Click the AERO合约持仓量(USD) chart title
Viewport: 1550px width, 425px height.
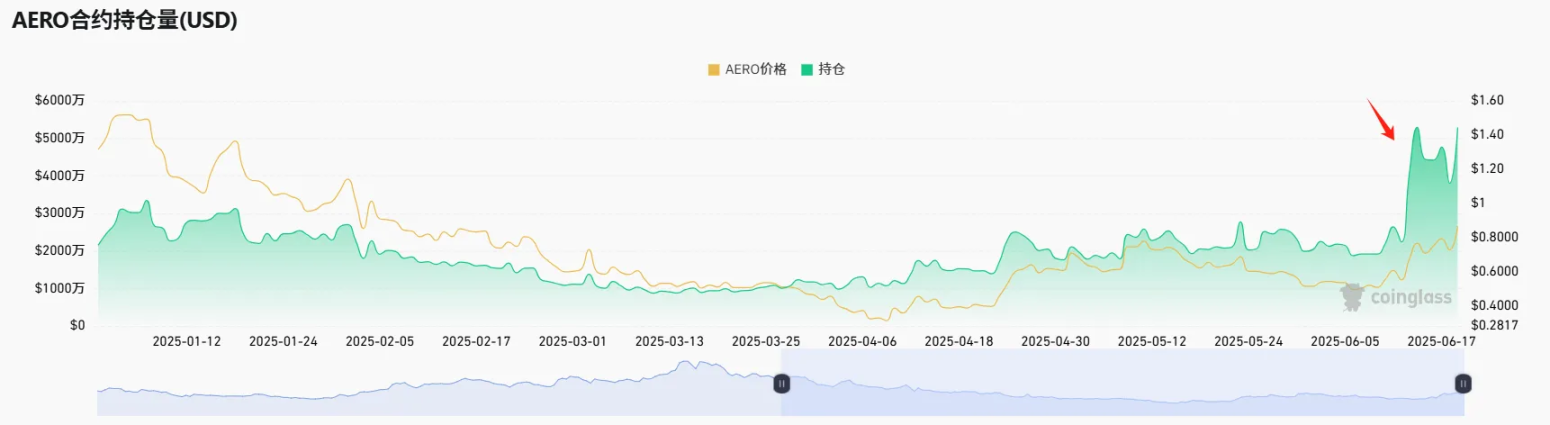coord(124,21)
